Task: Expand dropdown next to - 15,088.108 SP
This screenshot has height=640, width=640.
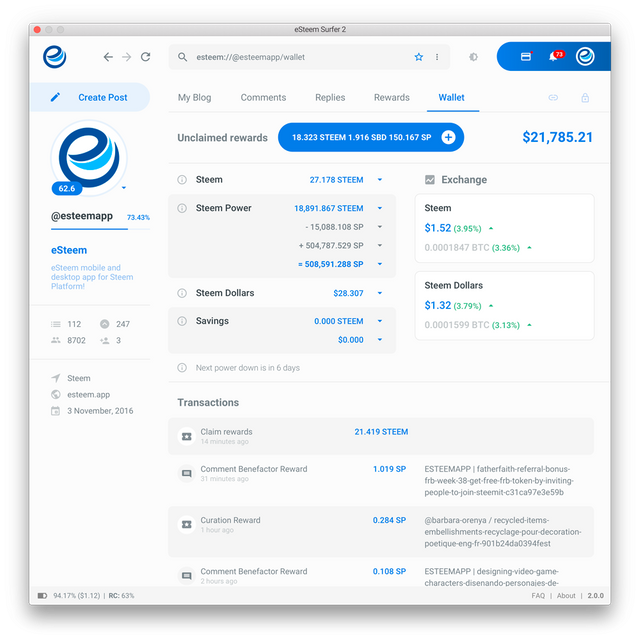Action: [x=380, y=227]
